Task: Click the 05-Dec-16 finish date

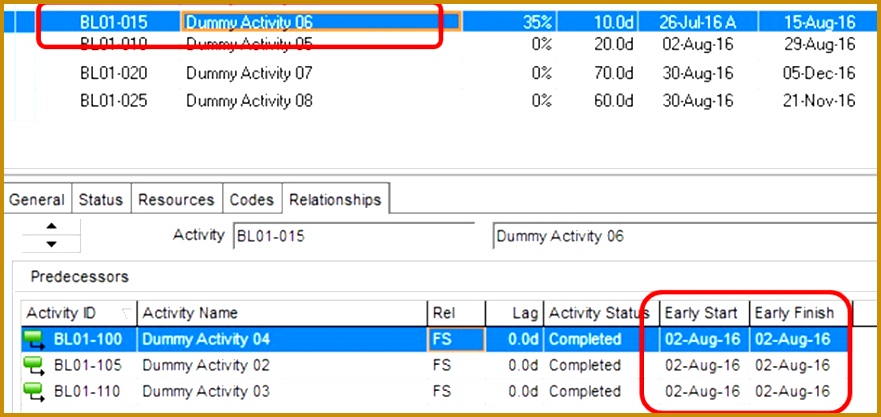Action: point(820,73)
